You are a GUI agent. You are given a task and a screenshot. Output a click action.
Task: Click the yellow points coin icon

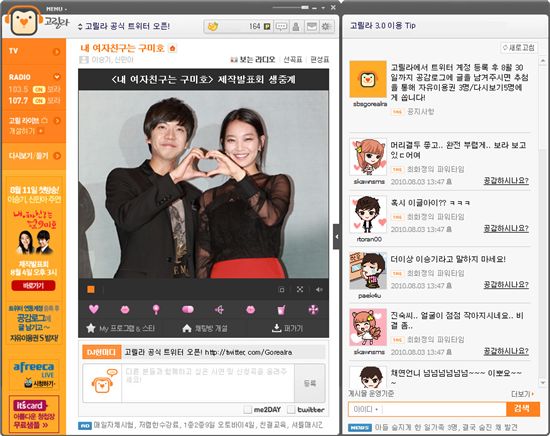pos(213,26)
